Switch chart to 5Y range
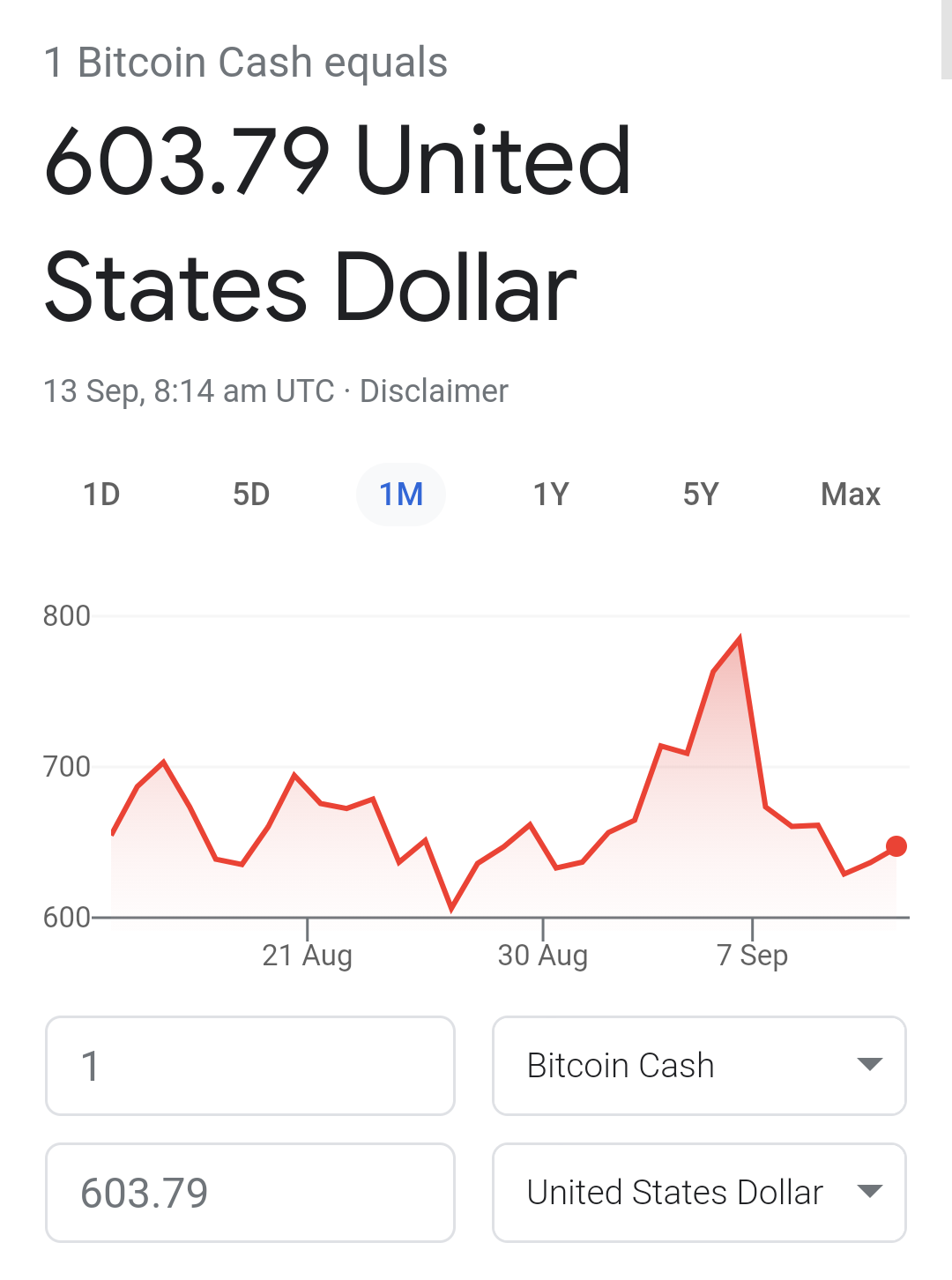The image size is (952, 1280). (701, 495)
